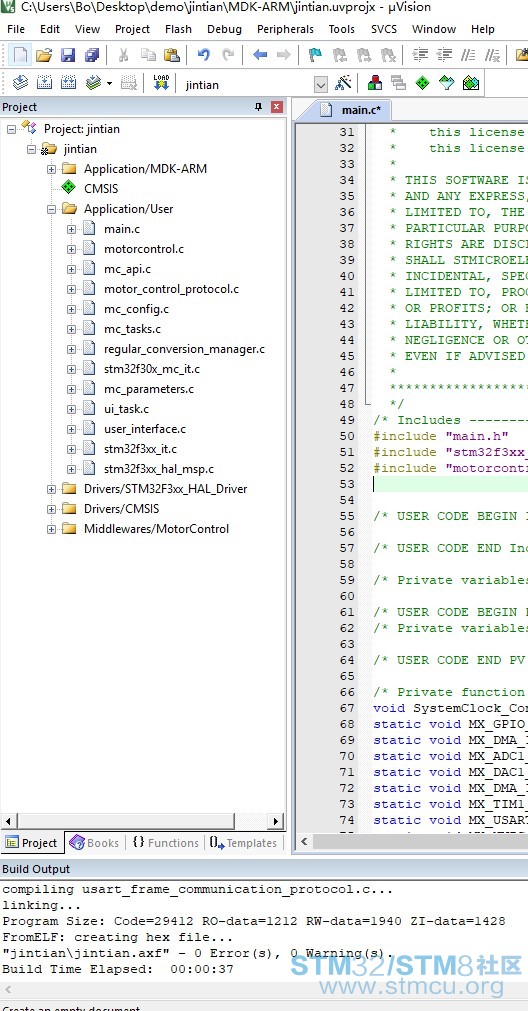
Task: Undo last edit with Undo arrow
Action: coord(203,55)
